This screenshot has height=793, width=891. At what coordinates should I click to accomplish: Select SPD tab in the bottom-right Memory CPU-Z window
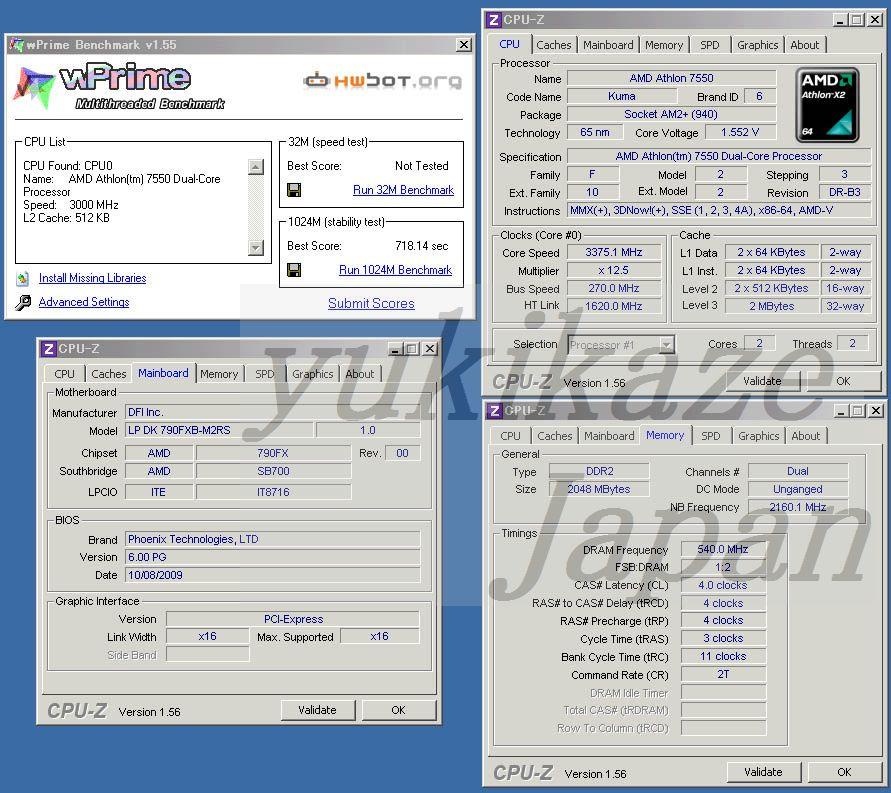[x=710, y=436]
